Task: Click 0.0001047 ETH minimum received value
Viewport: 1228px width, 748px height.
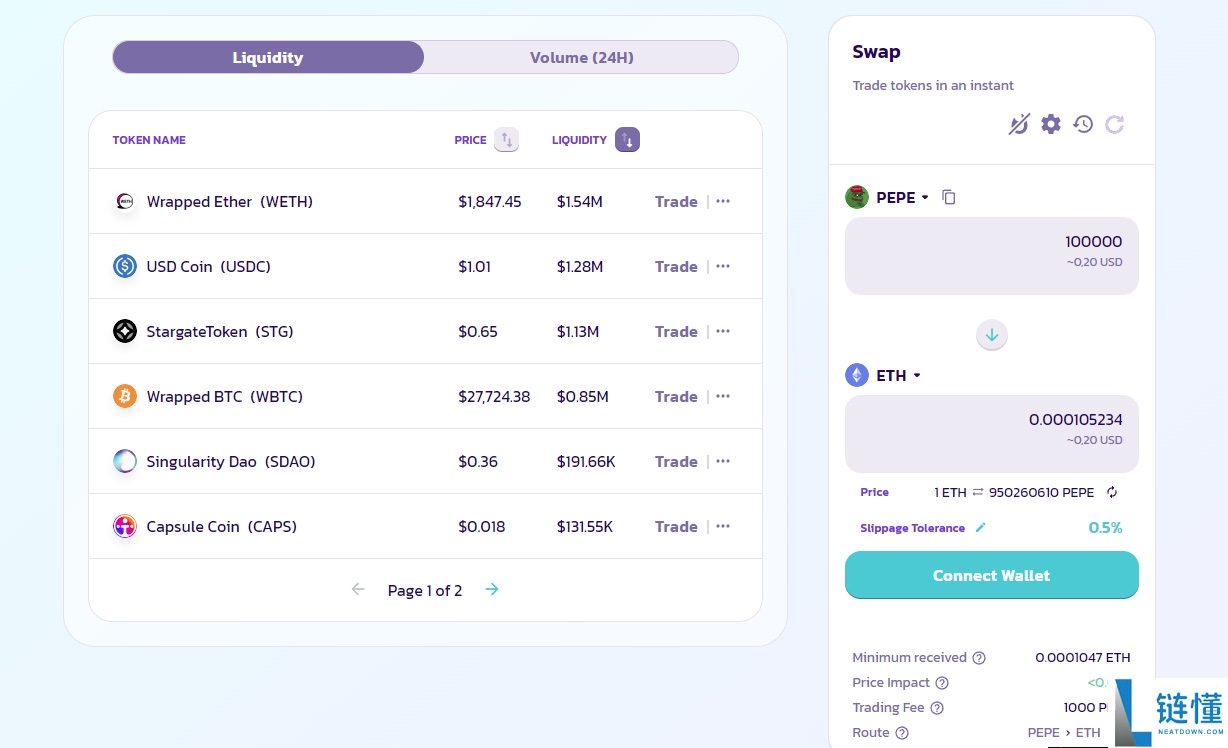Action: pos(1083,657)
